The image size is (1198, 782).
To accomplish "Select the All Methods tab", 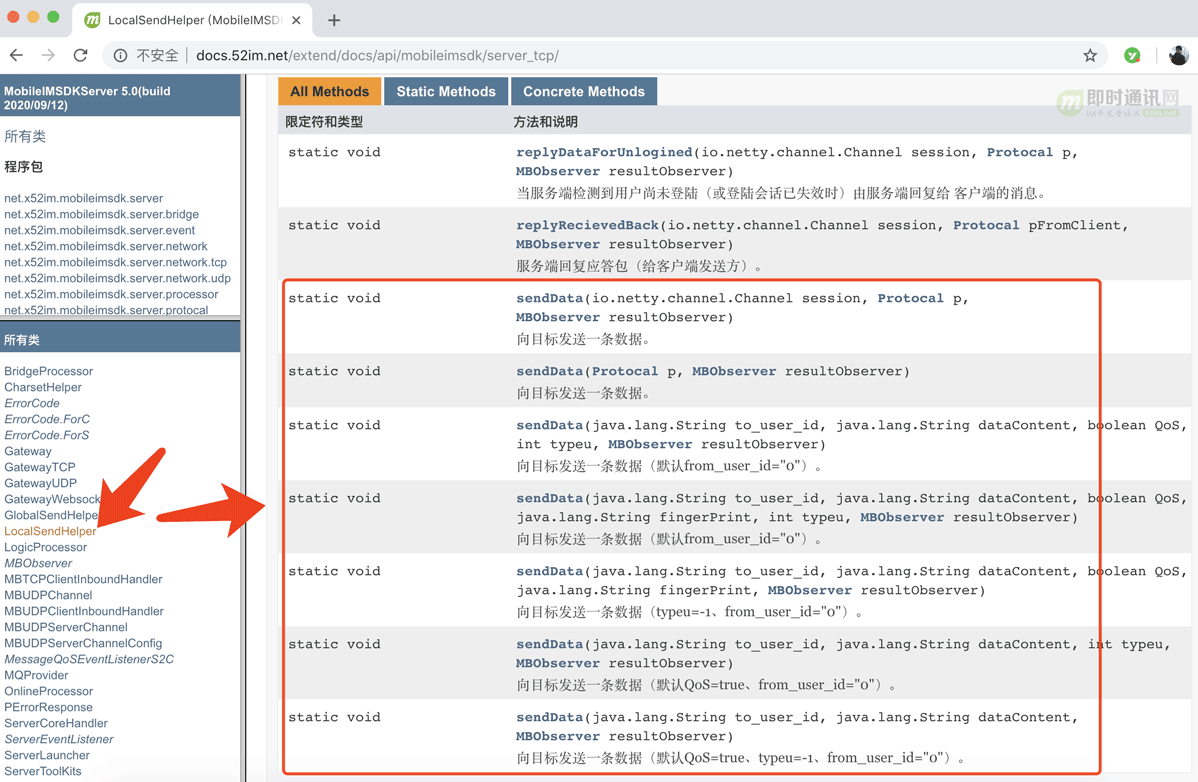I will pos(329,91).
